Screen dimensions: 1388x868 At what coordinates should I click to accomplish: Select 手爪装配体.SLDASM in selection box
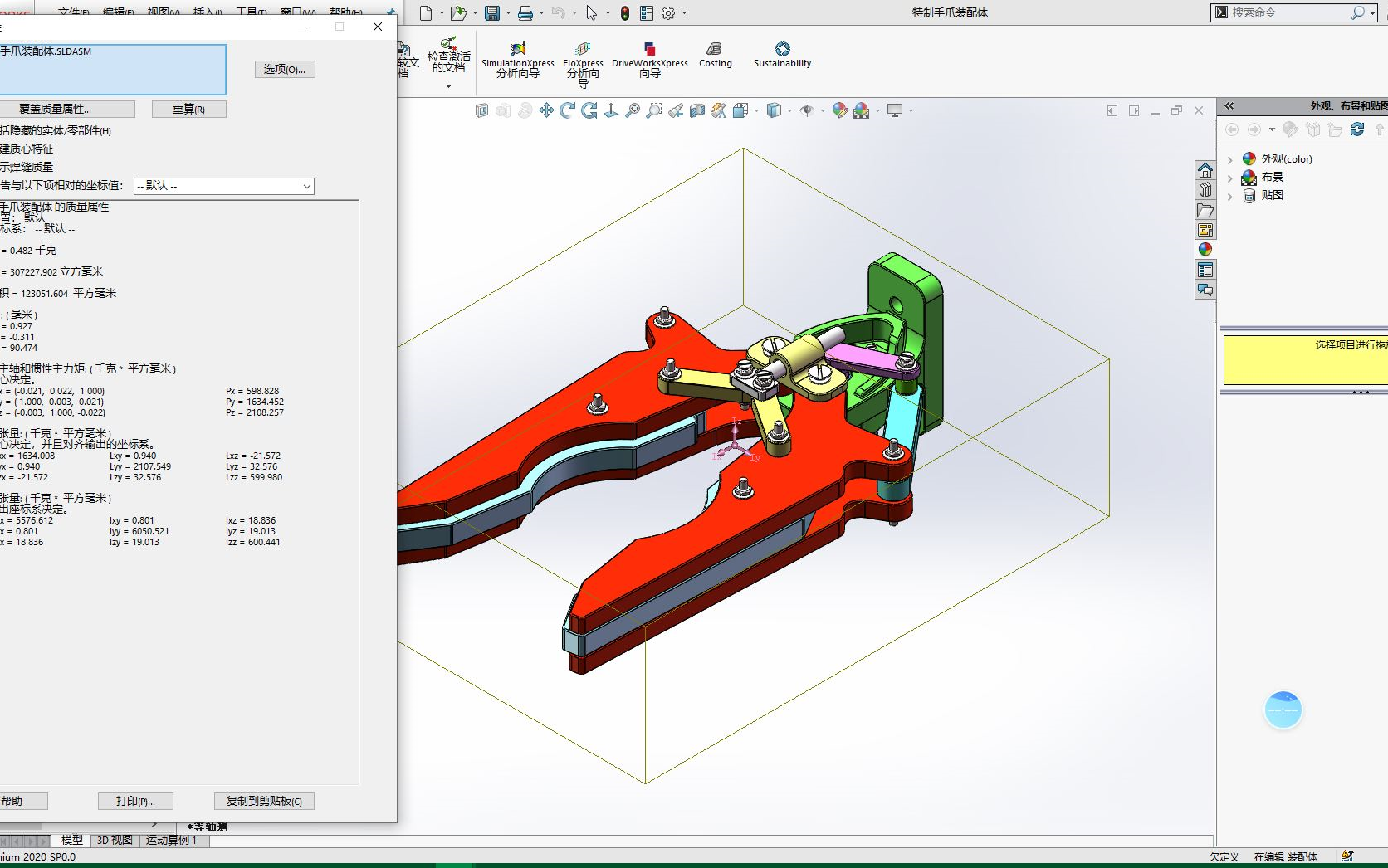click(x=46, y=51)
